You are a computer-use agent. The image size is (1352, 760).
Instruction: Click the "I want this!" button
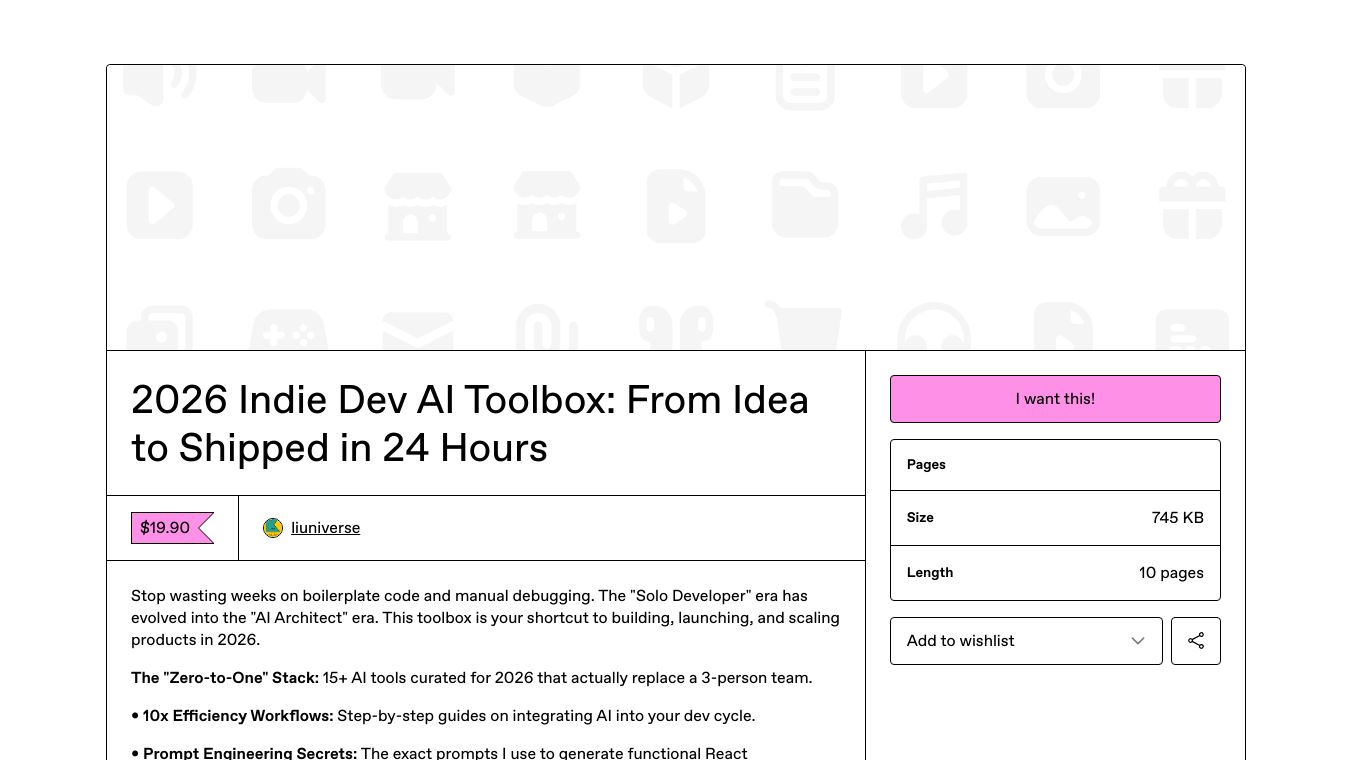click(1055, 398)
